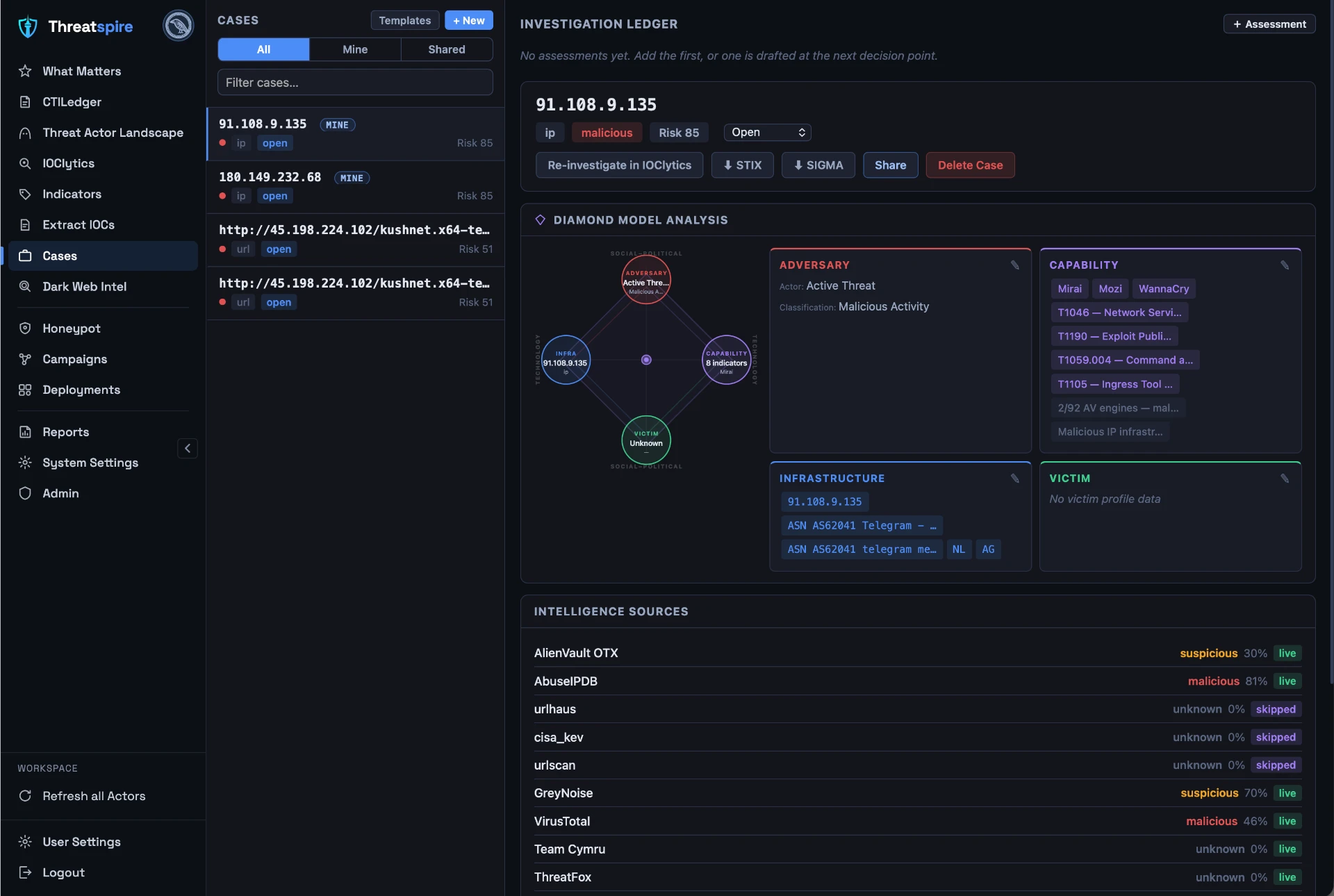Image resolution: width=1334 pixels, height=896 pixels.
Task: Edit the Adversary card via pencil icon
Action: pos(1014,265)
